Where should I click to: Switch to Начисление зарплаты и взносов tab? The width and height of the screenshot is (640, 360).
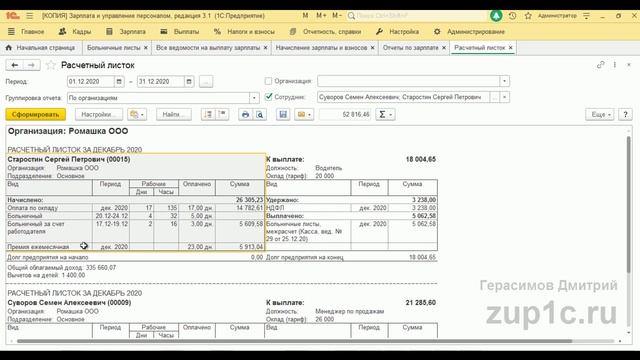321,48
